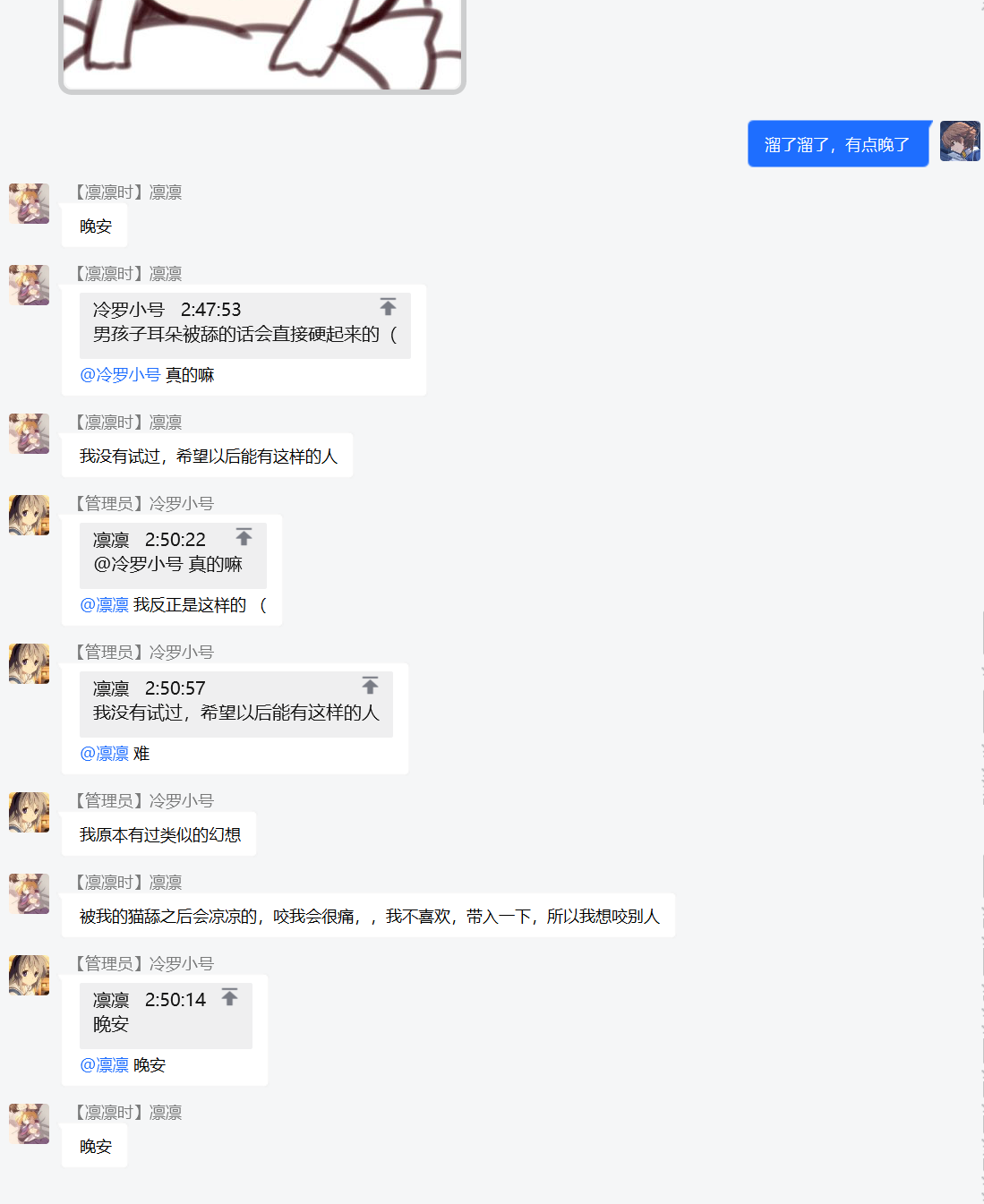Click @凛凛 mention before 我反正是这样的

pos(104,605)
